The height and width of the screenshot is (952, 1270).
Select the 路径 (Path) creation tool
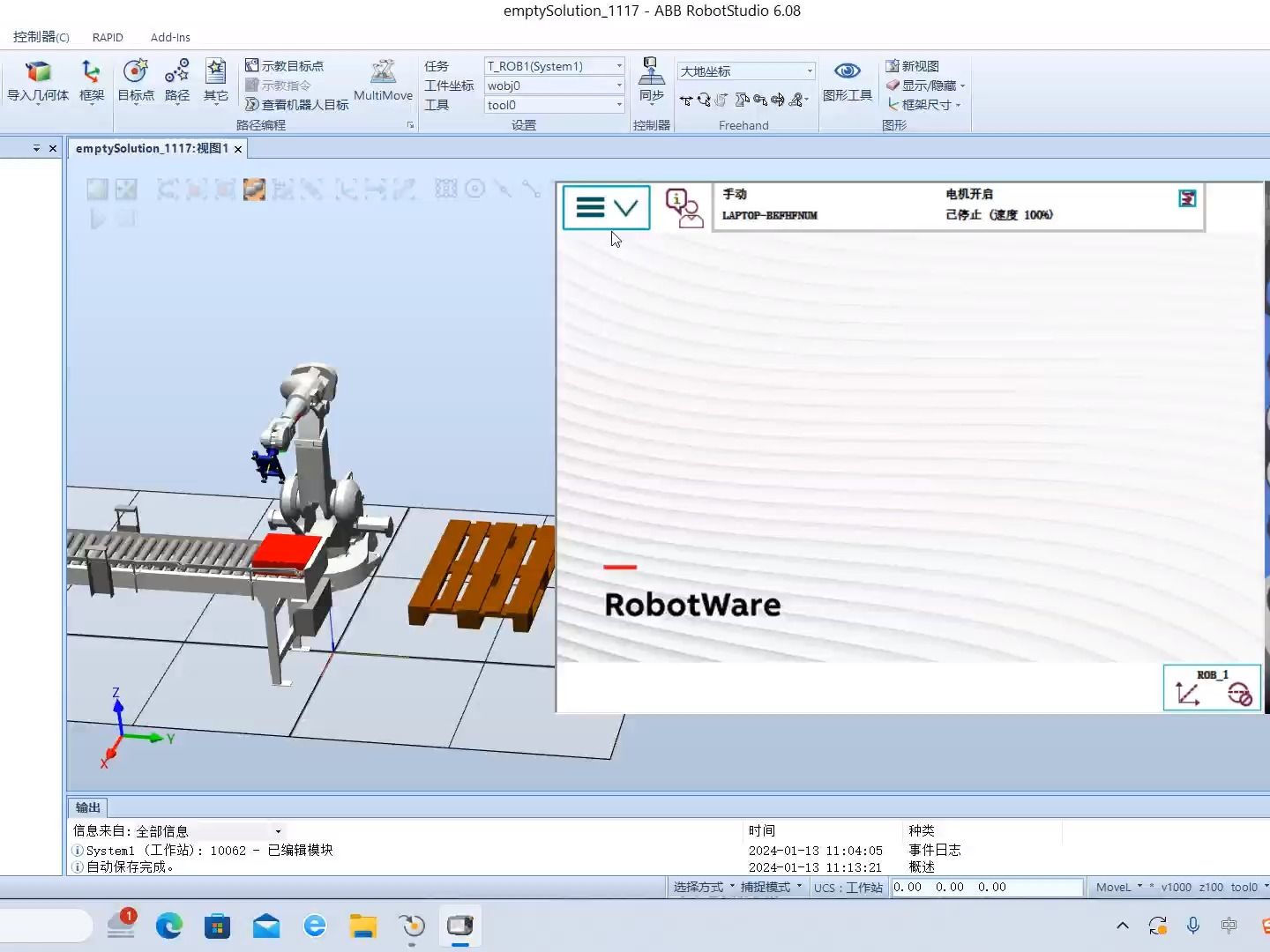(176, 82)
